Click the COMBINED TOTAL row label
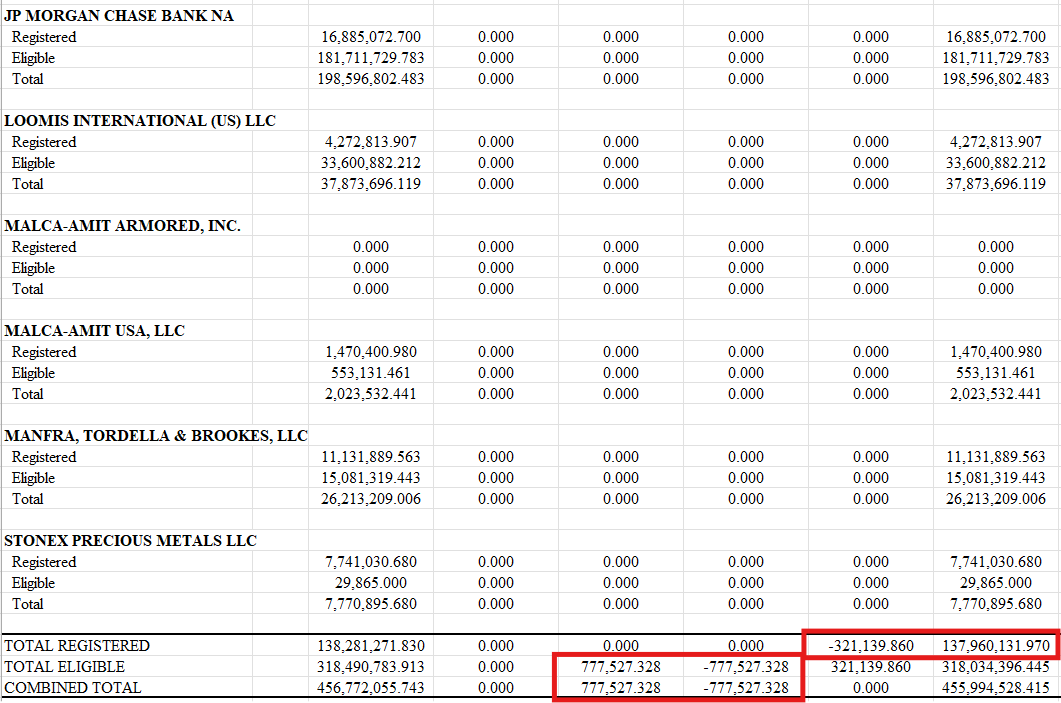 [x=73, y=688]
